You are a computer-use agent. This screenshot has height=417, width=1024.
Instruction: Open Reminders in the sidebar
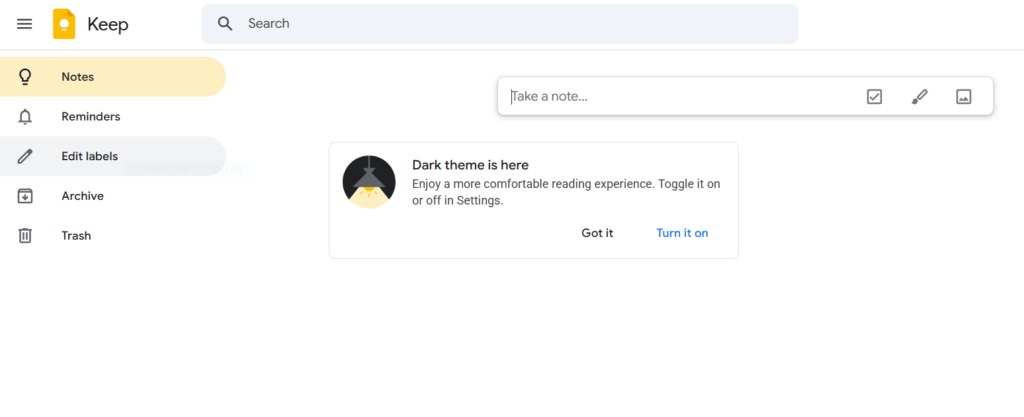pos(113,116)
